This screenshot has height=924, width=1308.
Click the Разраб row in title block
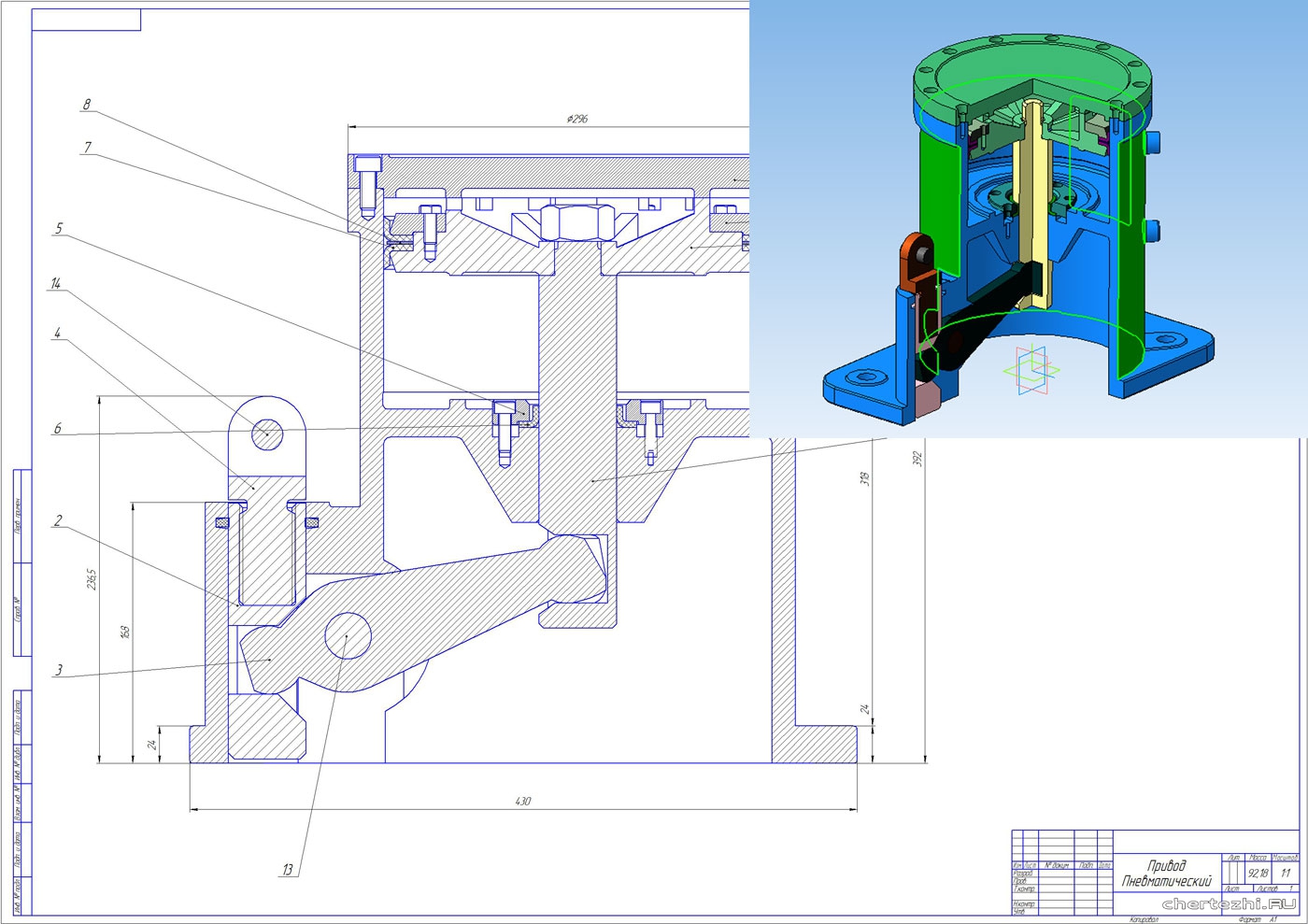tap(1023, 874)
